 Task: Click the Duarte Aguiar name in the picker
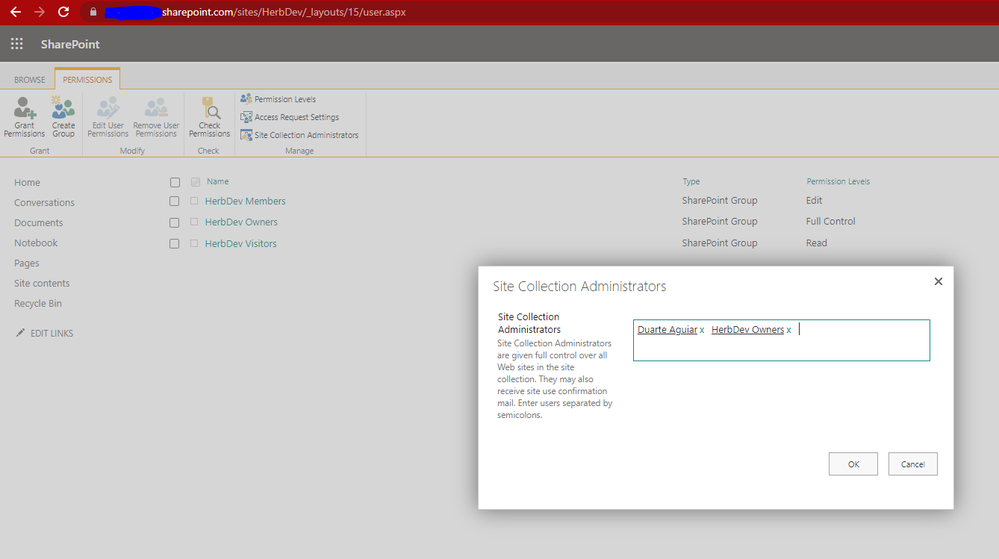(667, 330)
